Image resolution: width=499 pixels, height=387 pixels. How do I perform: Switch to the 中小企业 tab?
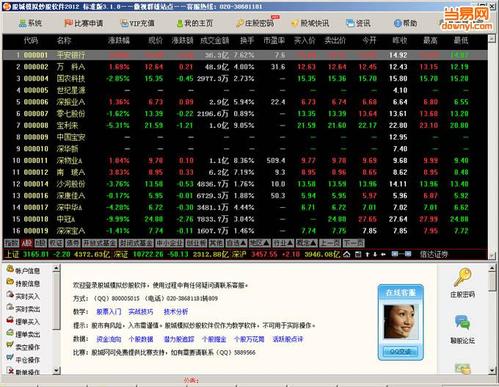coord(169,243)
